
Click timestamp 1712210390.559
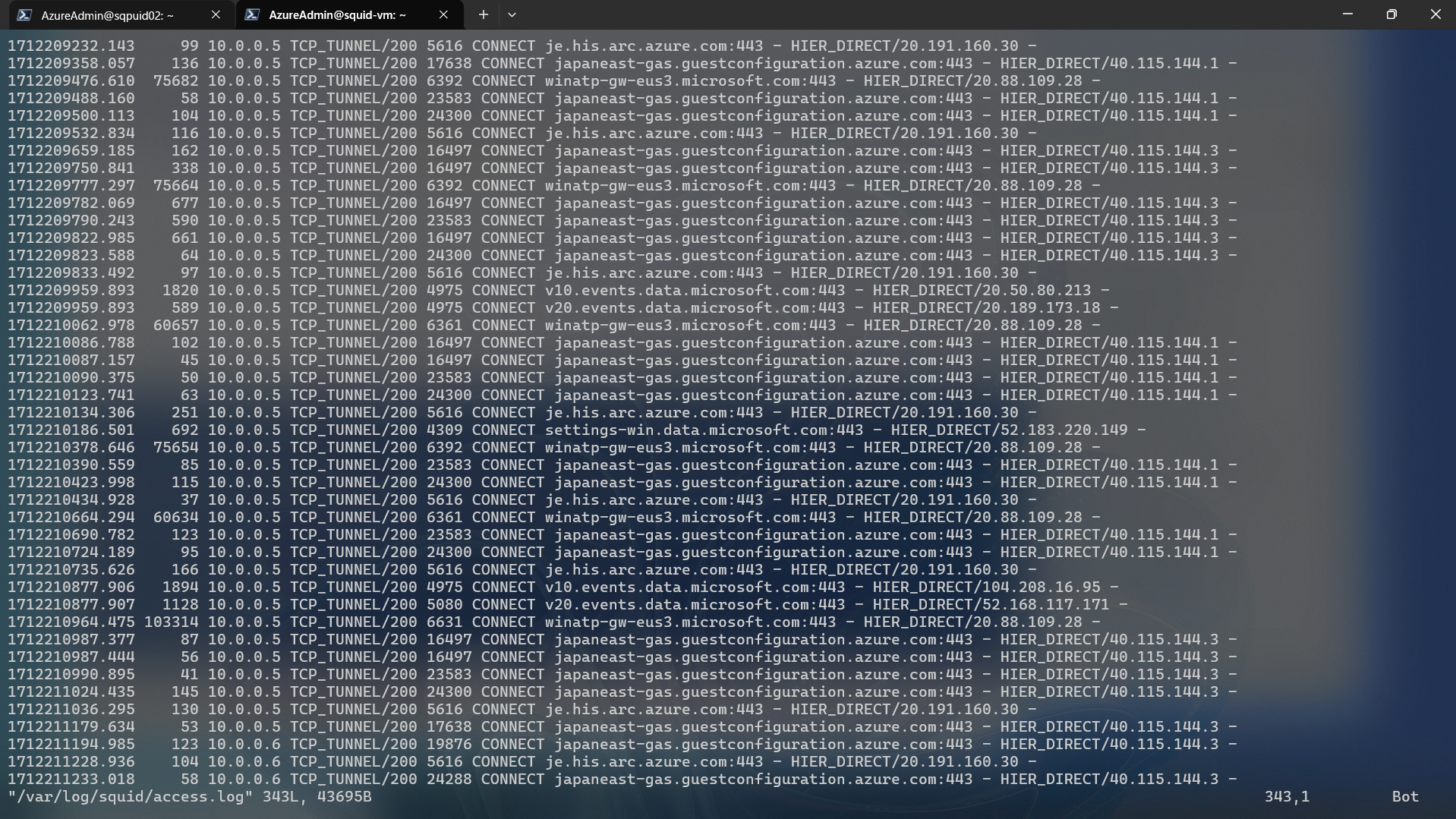(71, 465)
